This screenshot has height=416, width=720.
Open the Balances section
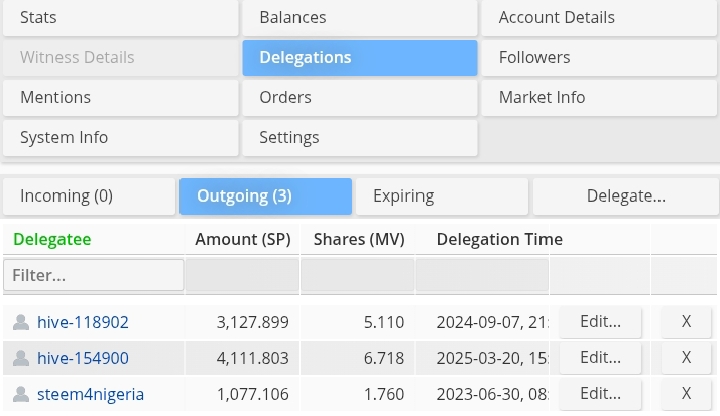click(359, 18)
